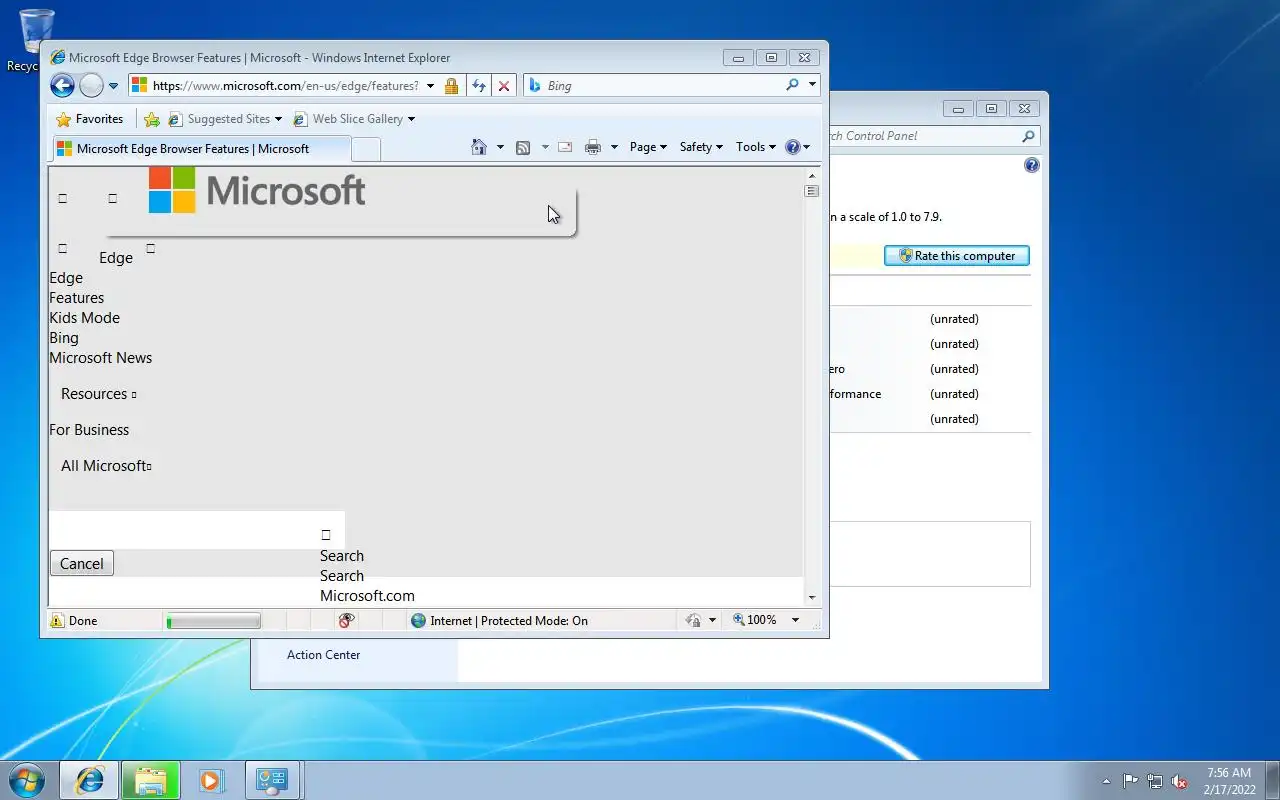The width and height of the screenshot is (1280, 800).
Task: Click the network status tray icon
Action: (1155, 781)
